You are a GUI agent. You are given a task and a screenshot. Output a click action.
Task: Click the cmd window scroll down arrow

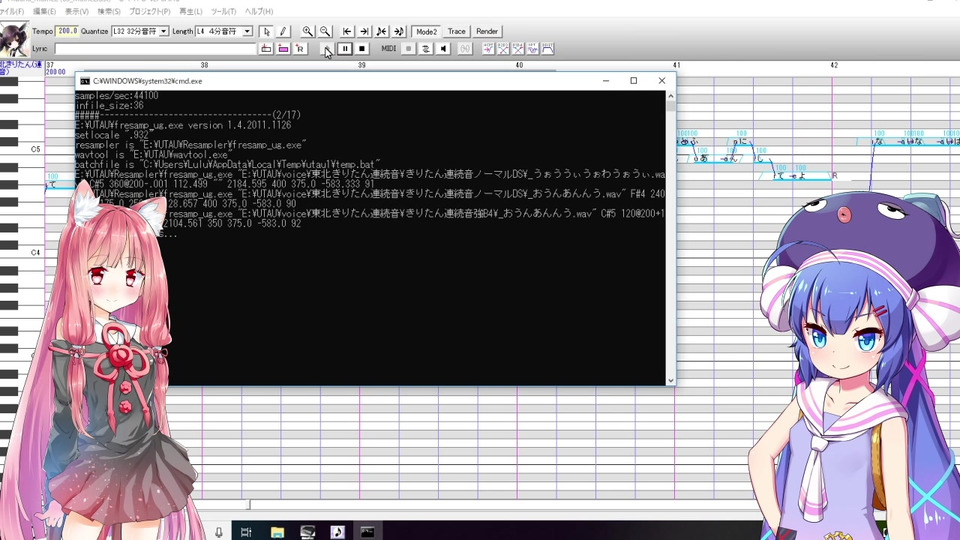tap(670, 380)
